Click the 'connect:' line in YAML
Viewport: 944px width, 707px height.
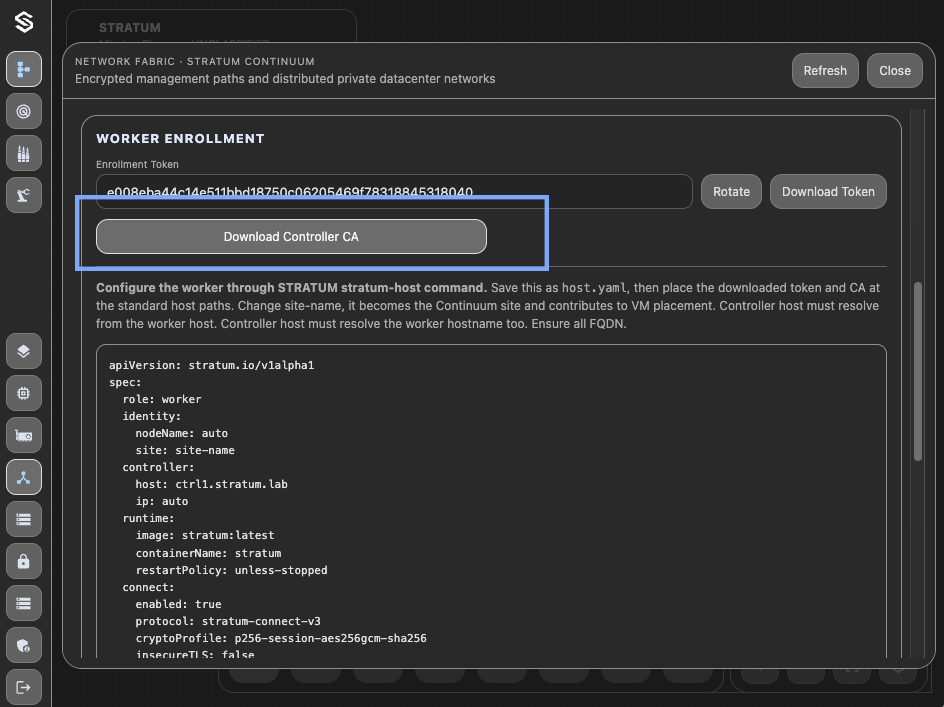pyautogui.click(x=148, y=587)
